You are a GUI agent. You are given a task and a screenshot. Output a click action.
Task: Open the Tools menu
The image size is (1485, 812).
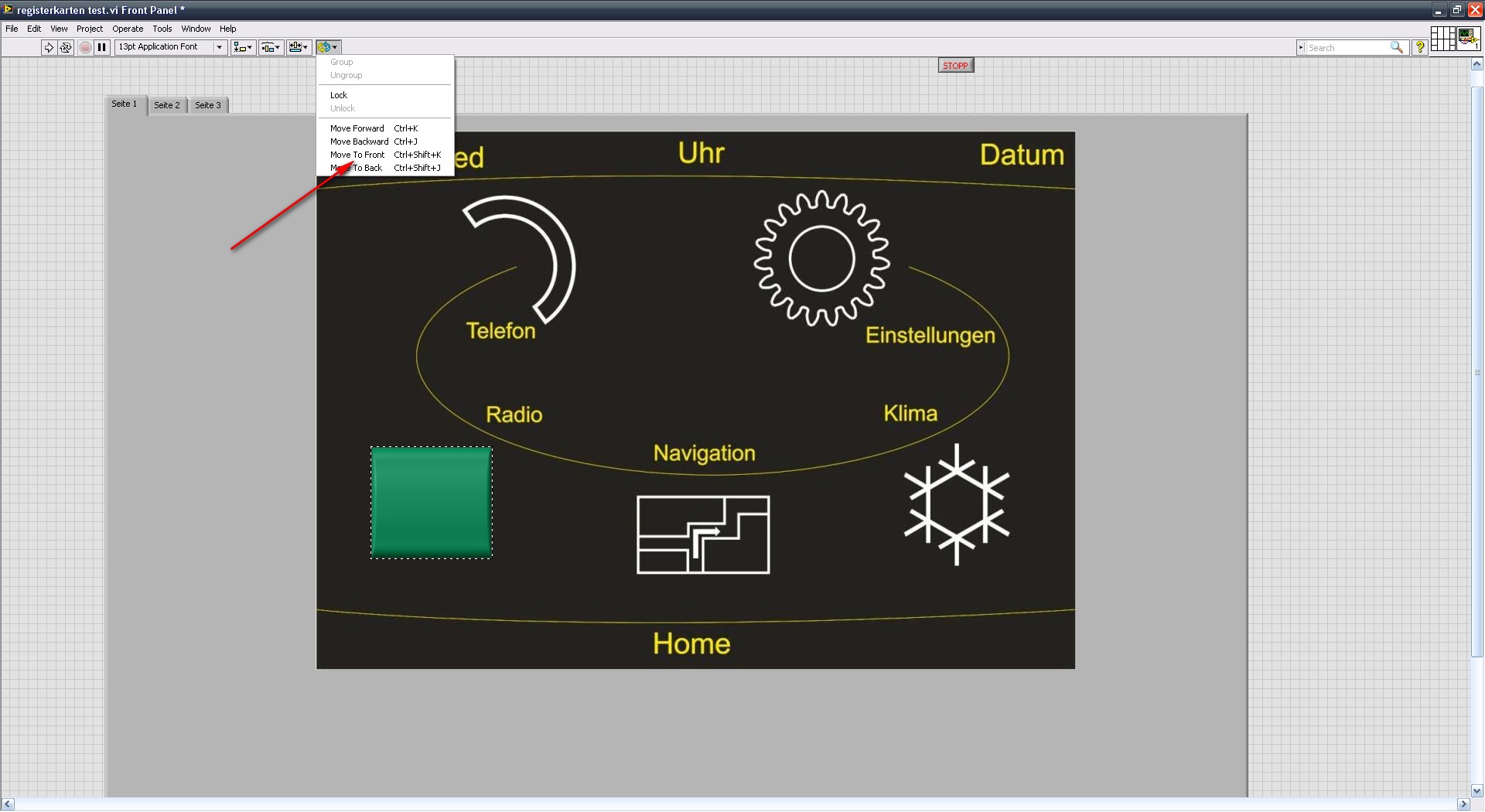(162, 29)
